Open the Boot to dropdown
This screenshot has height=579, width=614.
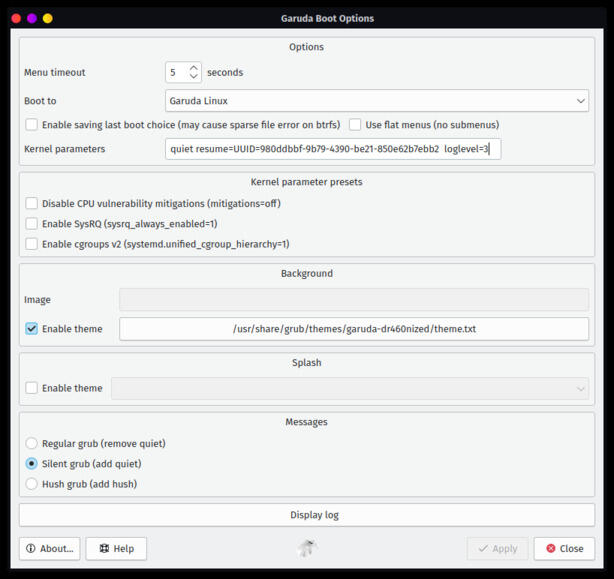click(x=377, y=101)
